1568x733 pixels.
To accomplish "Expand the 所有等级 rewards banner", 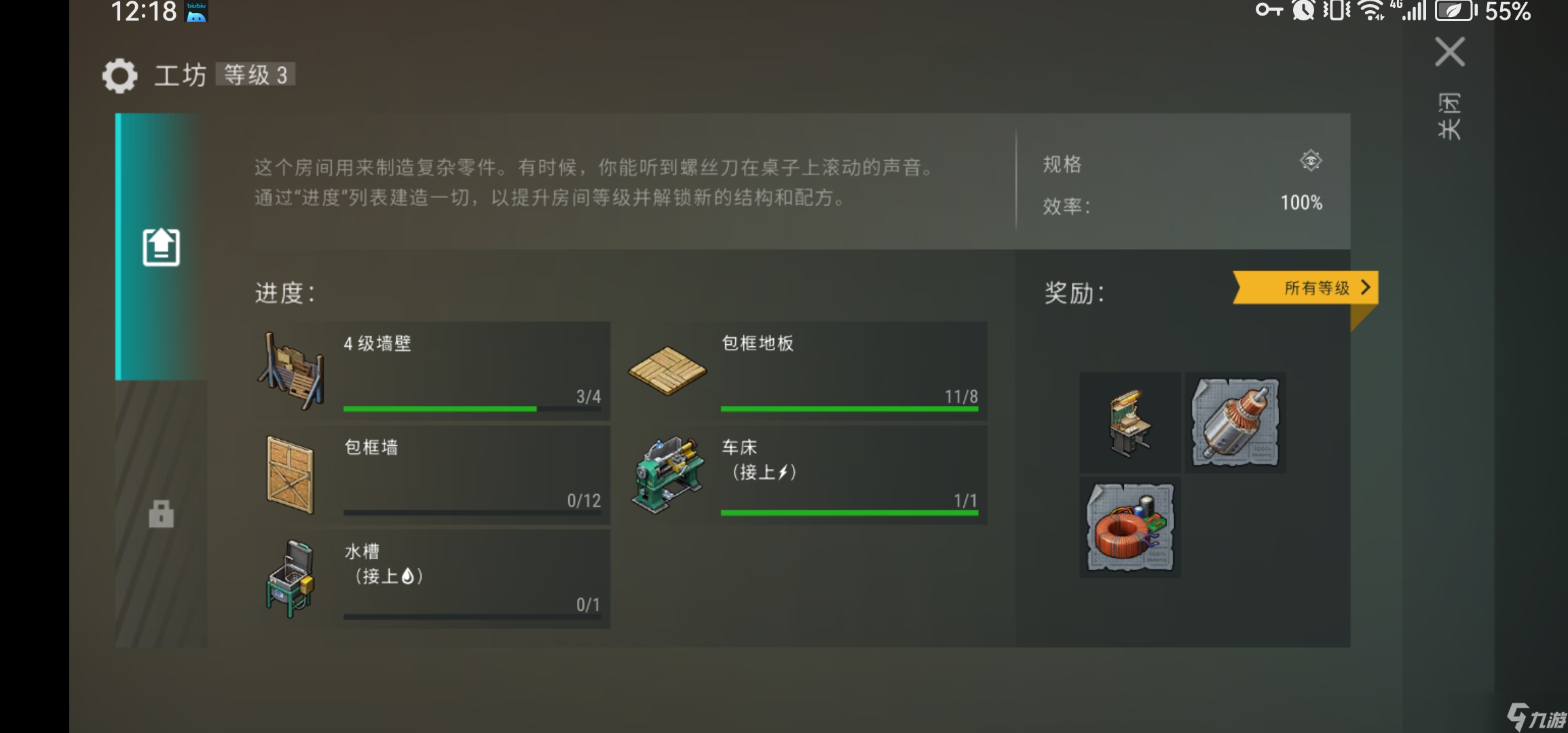I will 1305,288.
